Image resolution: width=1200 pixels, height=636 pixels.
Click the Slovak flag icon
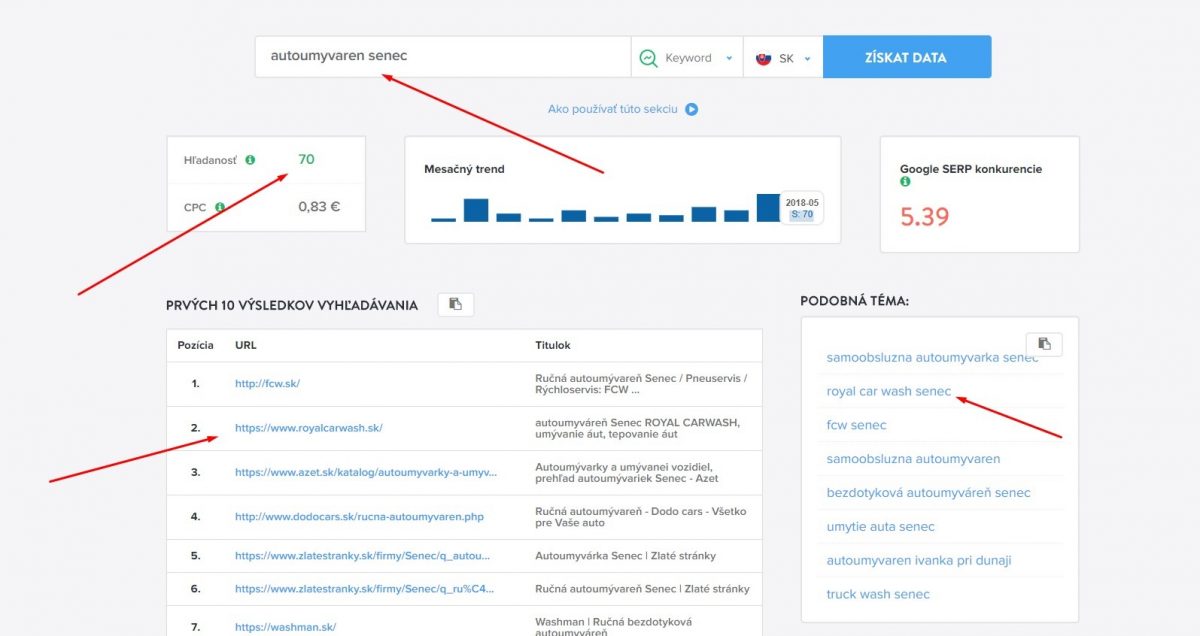[x=764, y=58]
